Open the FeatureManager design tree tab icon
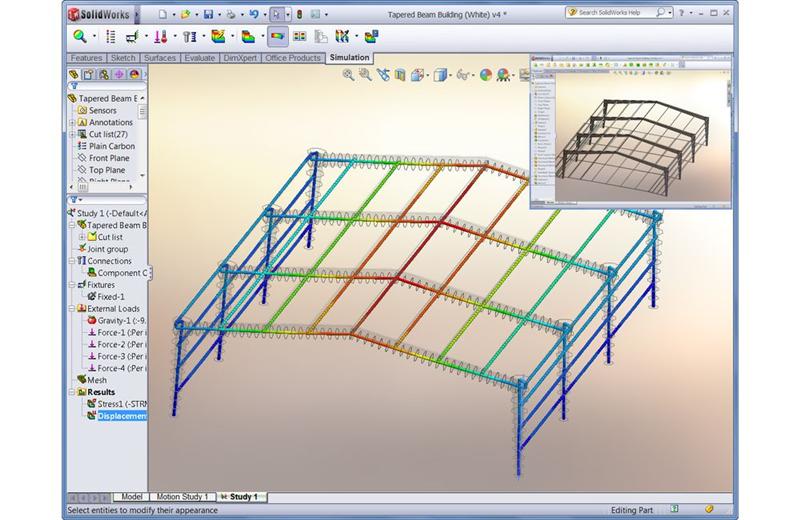This screenshot has width=800, height=520. [74, 74]
